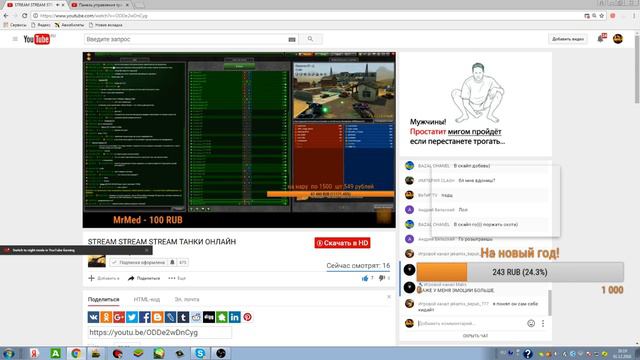The height and width of the screenshot is (360, 640).
Task: Click the video player area
Action: coord(239,140)
